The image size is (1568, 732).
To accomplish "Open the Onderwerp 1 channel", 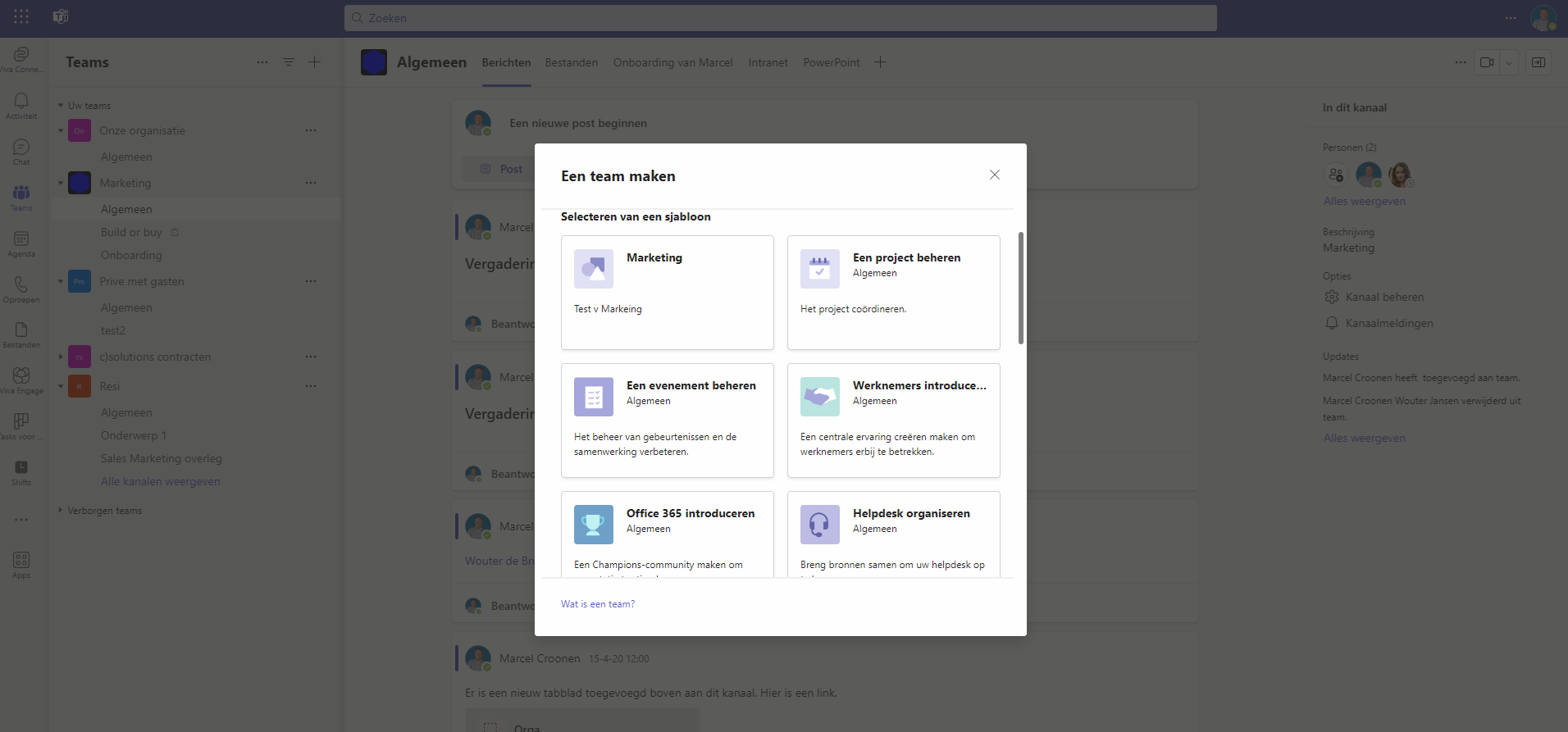I will click(134, 435).
